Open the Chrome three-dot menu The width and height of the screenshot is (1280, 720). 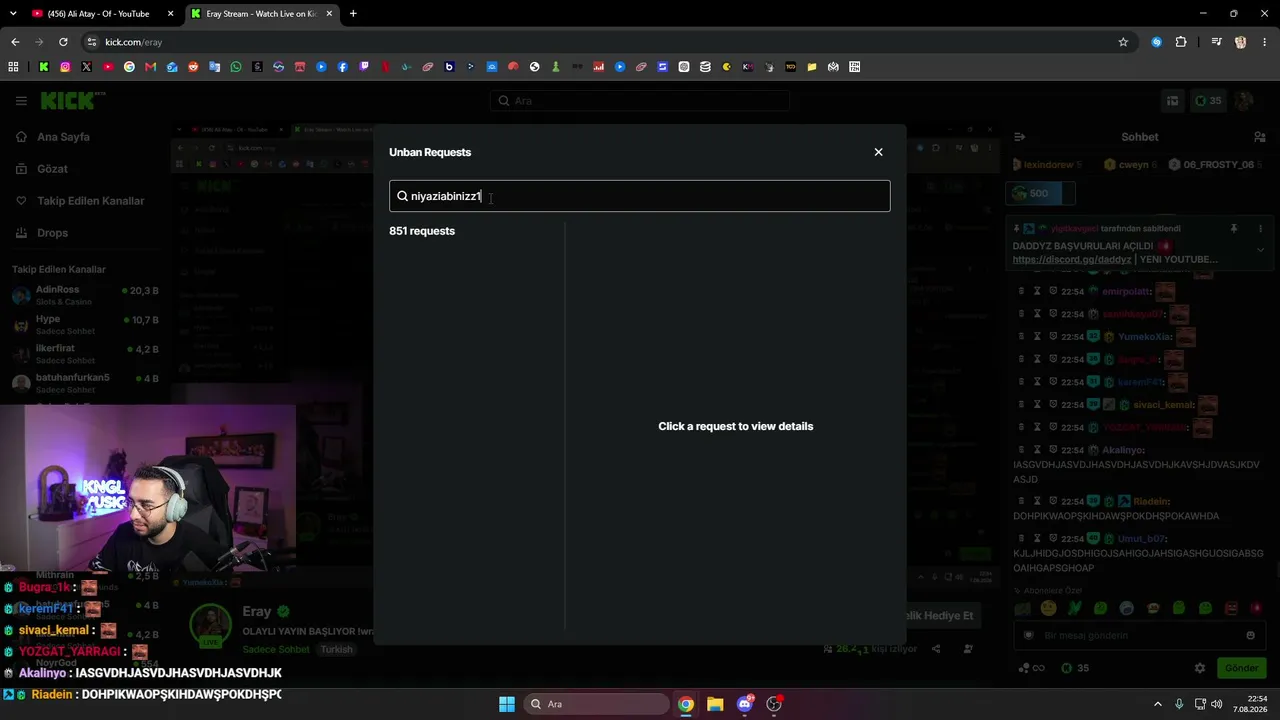(x=1265, y=42)
